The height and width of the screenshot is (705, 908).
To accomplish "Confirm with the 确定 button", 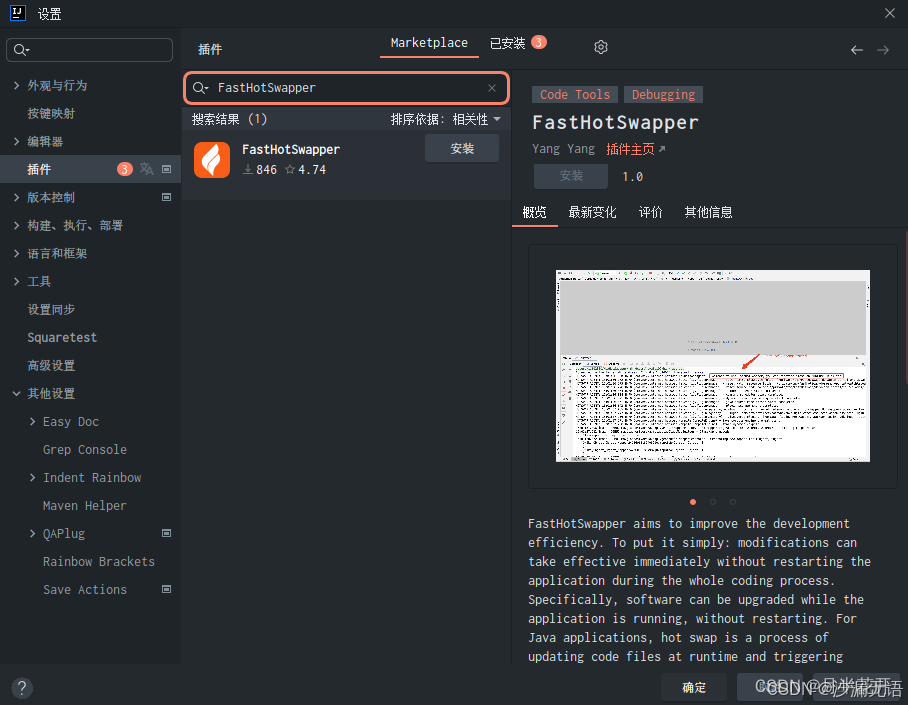I will coord(694,688).
